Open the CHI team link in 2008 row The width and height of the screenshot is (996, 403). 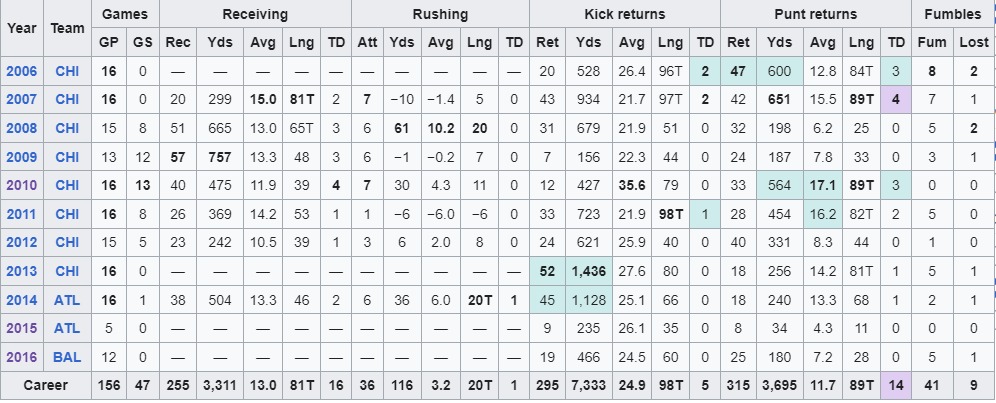point(67,128)
